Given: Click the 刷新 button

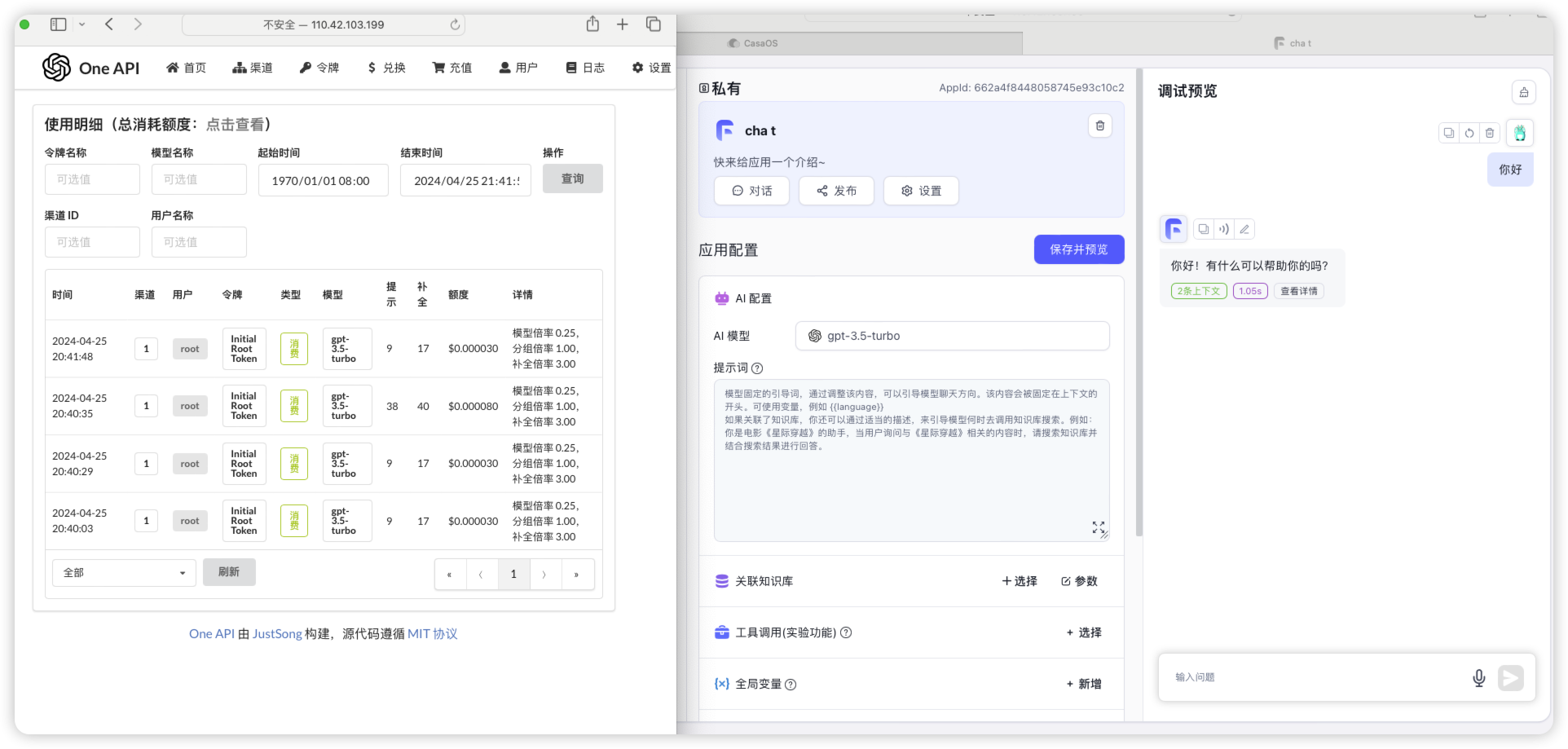Looking at the screenshot, I should tap(229, 572).
